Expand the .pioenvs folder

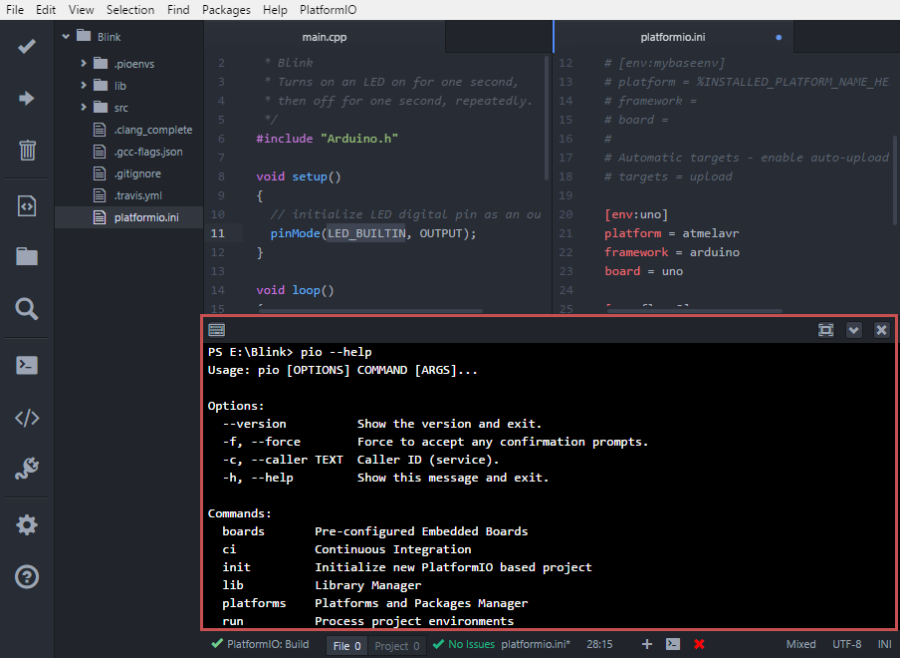point(83,62)
